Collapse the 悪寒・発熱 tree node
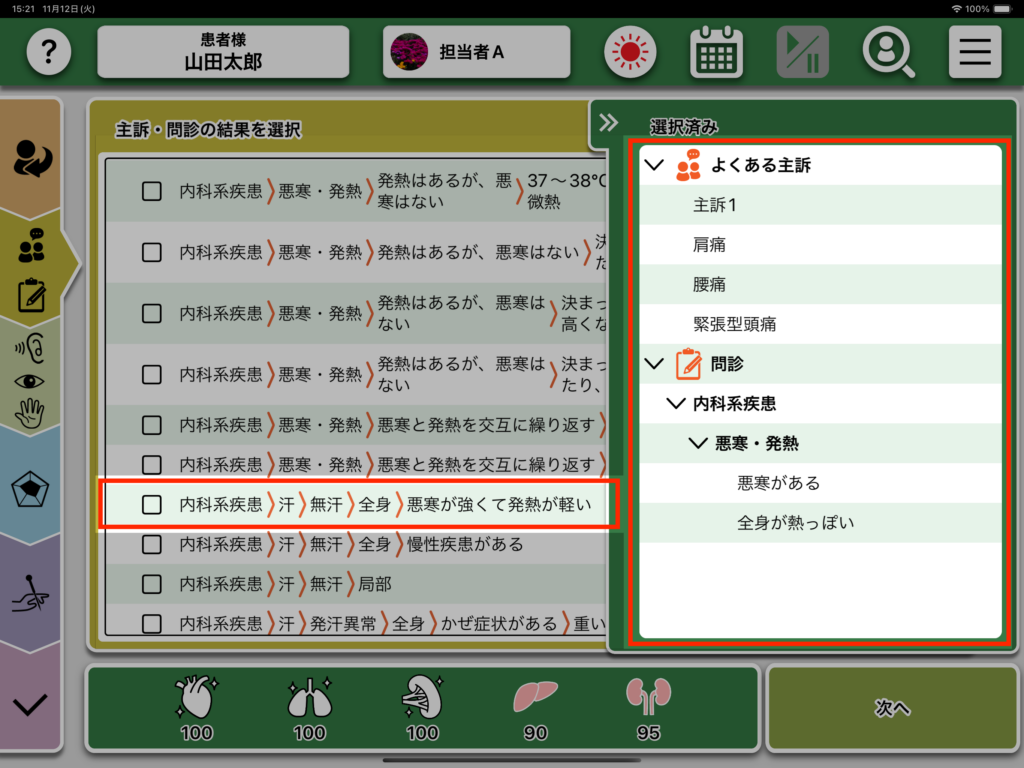Image resolution: width=1024 pixels, height=768 pixels. pos(699,444)
